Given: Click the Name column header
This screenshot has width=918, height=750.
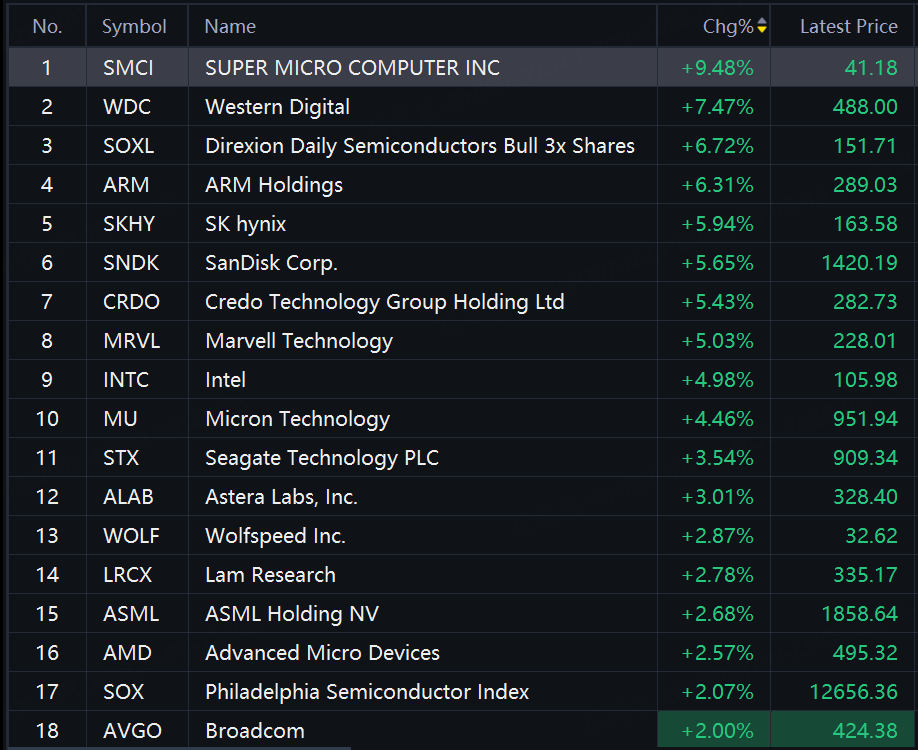Looking at the screenshot, I should [x=230, y=26].
